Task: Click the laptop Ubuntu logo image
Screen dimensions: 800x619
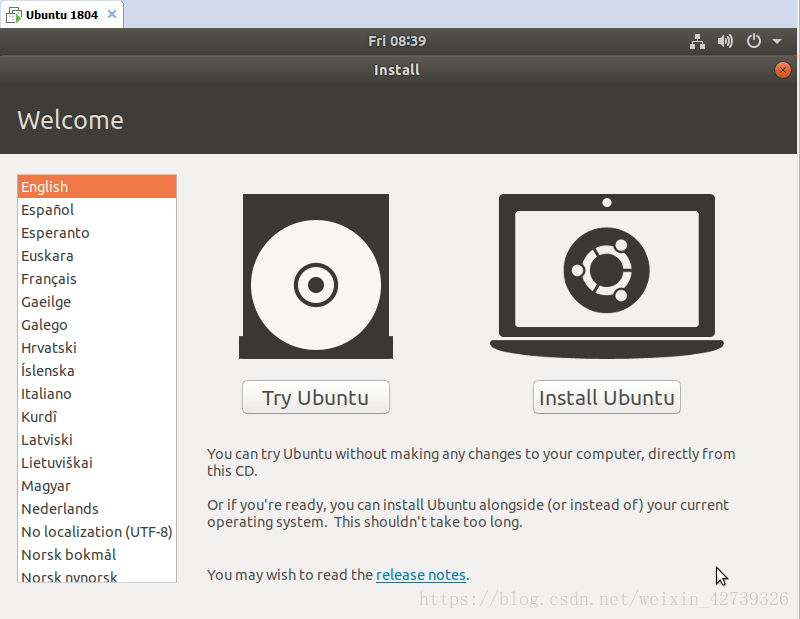Action: 607,276
